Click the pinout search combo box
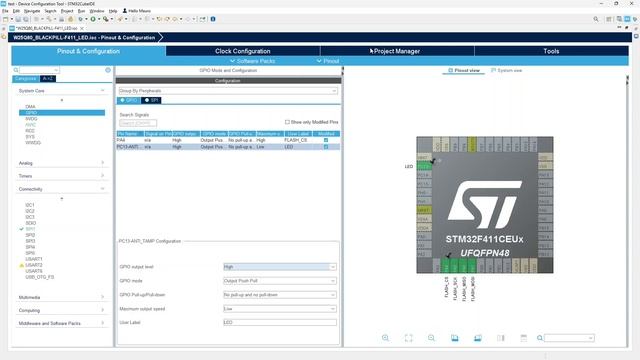This screenshot has width=640, height=360. coord(569,338)
